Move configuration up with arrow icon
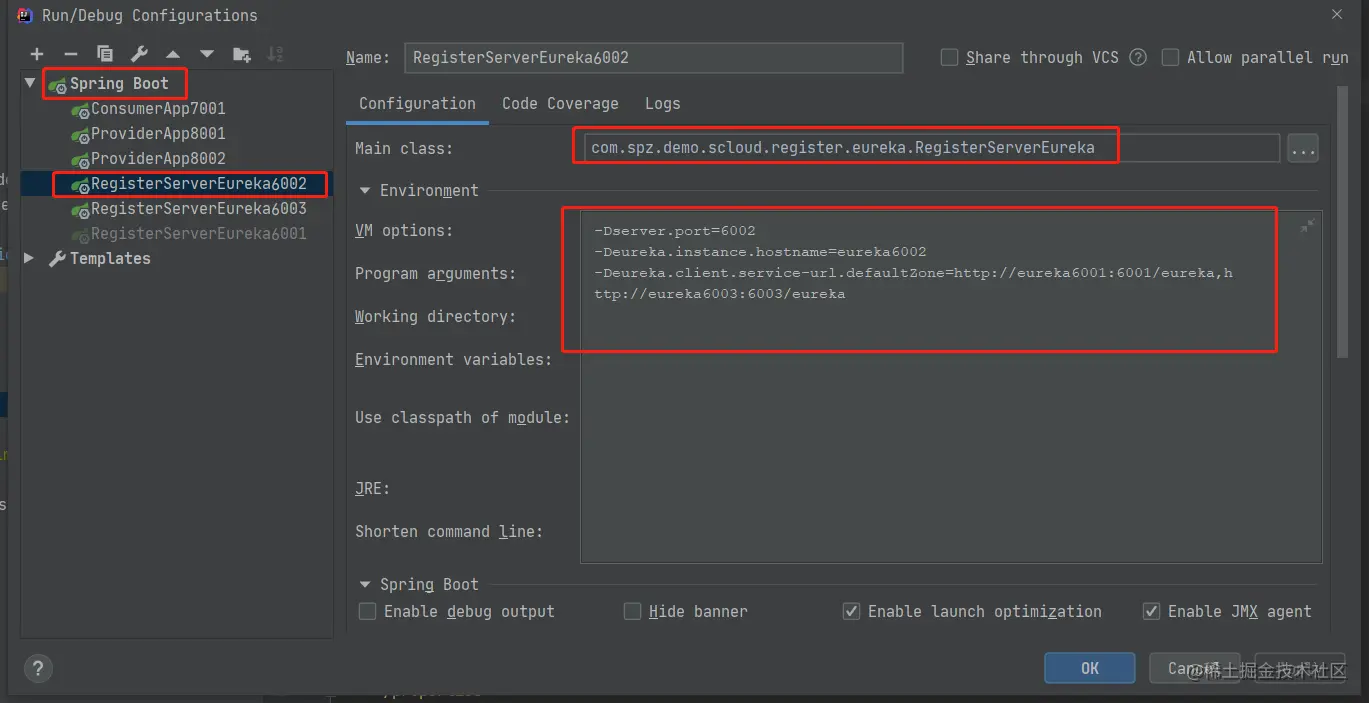 coord(173,54)
